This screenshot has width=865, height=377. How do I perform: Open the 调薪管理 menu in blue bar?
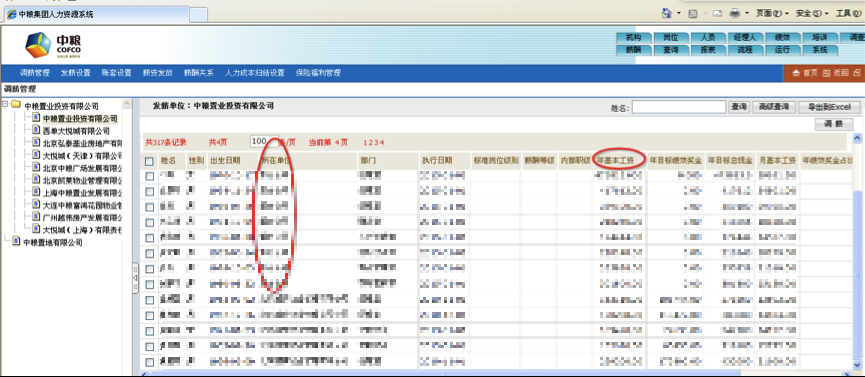35,73
